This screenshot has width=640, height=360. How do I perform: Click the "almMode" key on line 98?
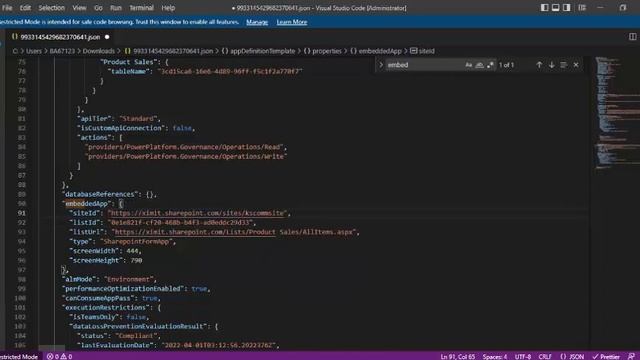click(79, 279)
